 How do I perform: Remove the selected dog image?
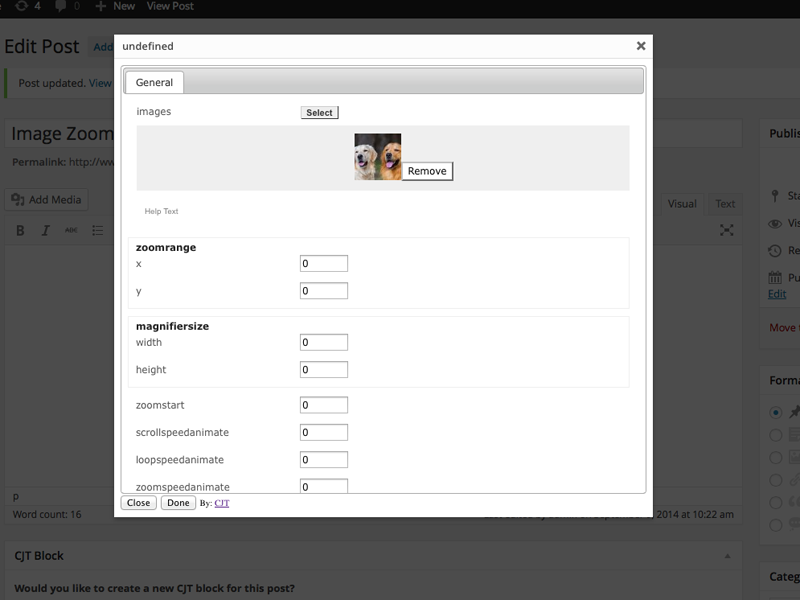[x=427, y=171]
